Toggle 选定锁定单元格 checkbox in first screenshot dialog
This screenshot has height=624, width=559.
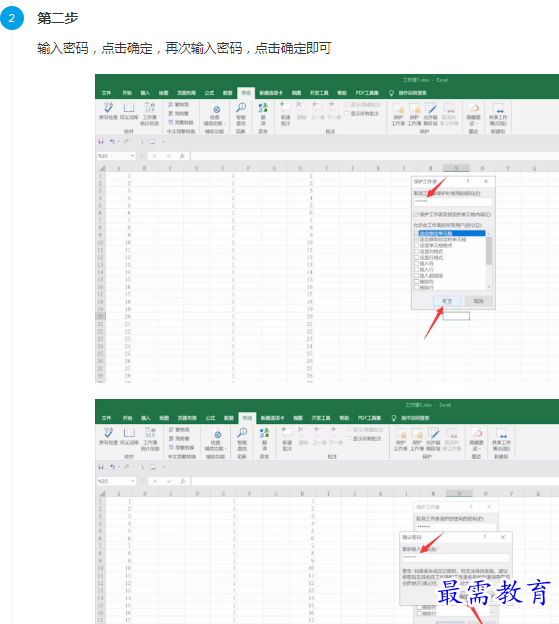pos(417,234)
